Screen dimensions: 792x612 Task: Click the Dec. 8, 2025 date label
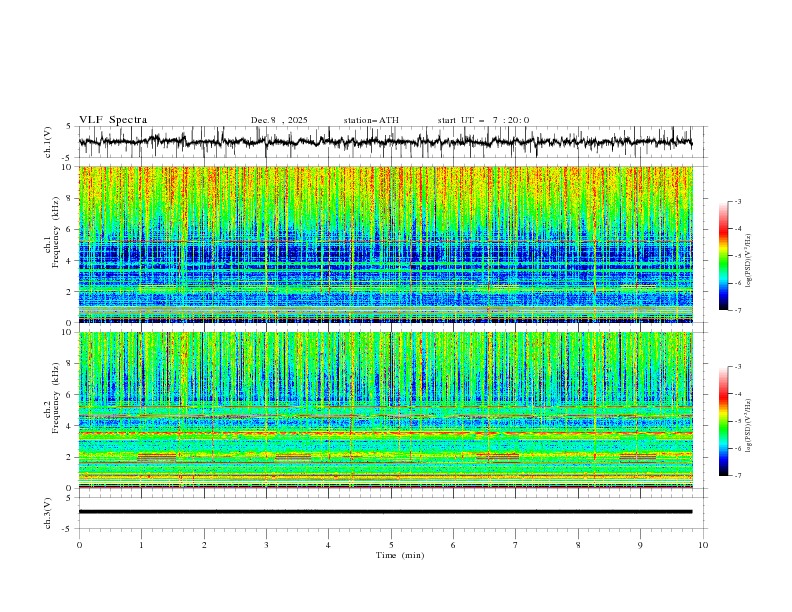(x=279, y=120)
